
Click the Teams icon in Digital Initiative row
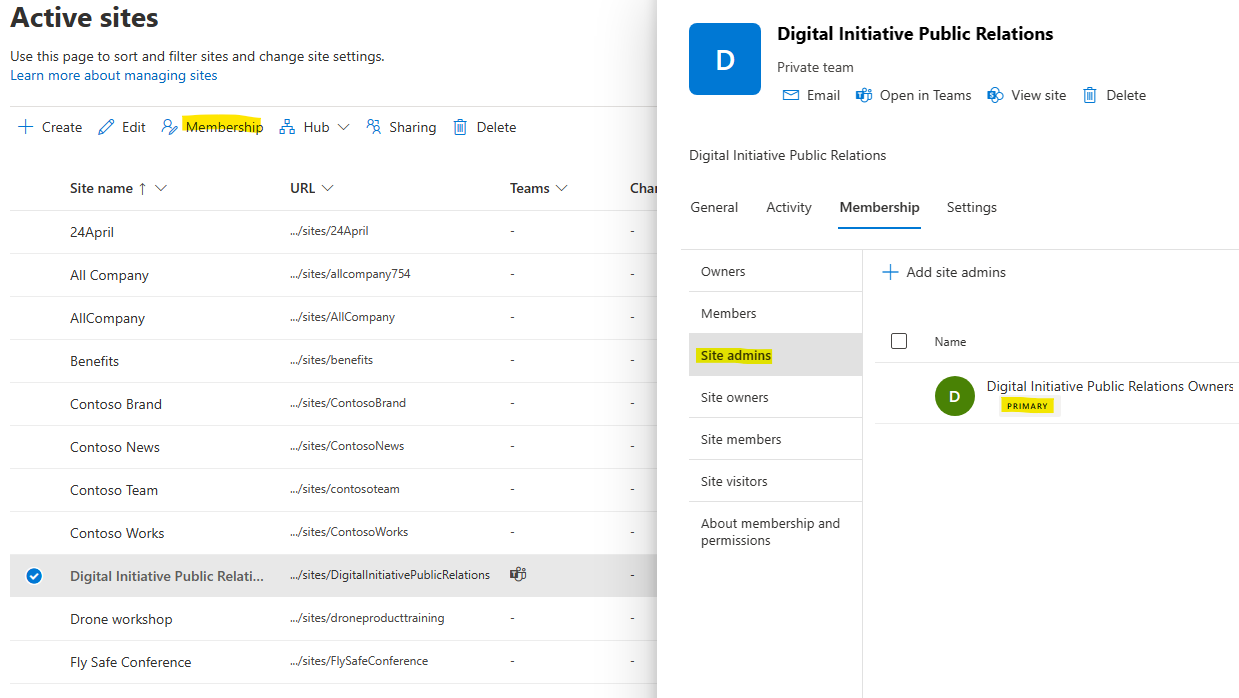518,575
